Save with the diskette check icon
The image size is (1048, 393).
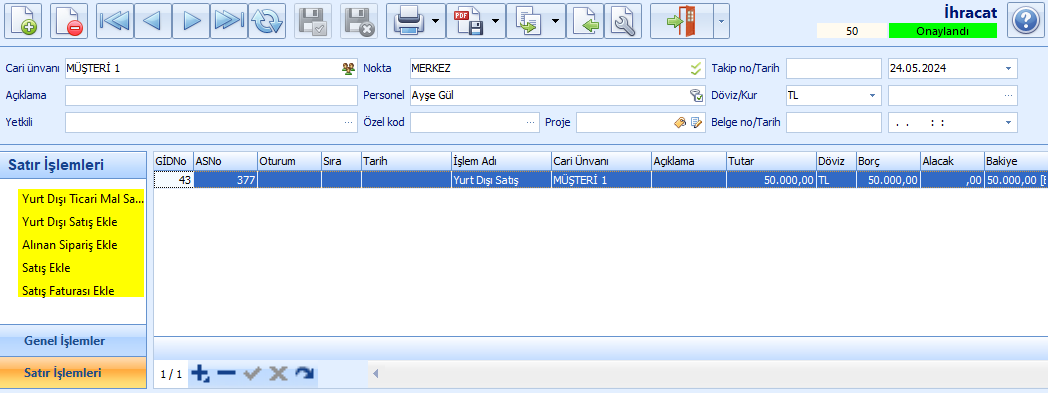pyautogui.click(x=313, y=21)
